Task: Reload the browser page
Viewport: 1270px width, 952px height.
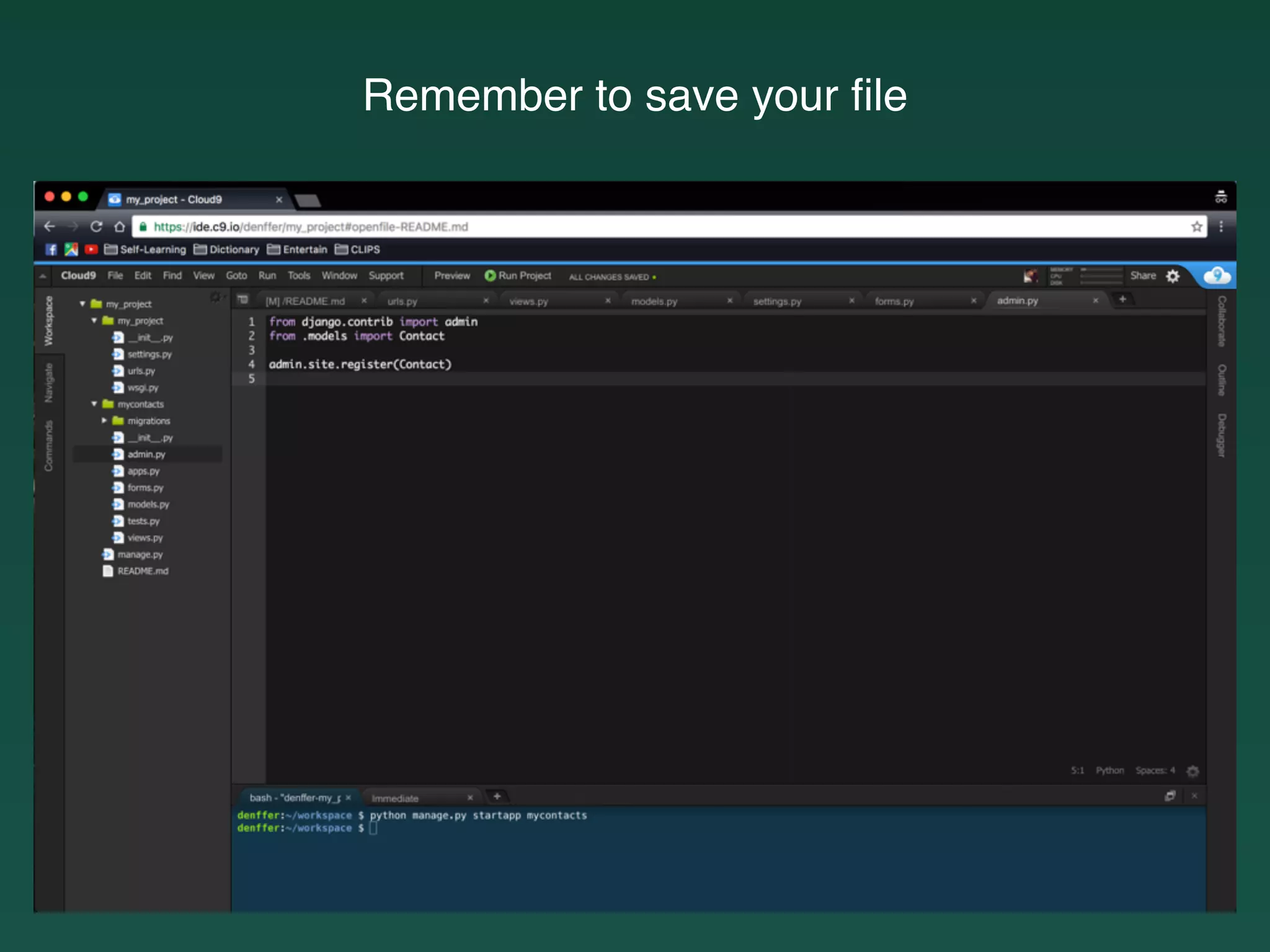Action: (x=96, y=227)
